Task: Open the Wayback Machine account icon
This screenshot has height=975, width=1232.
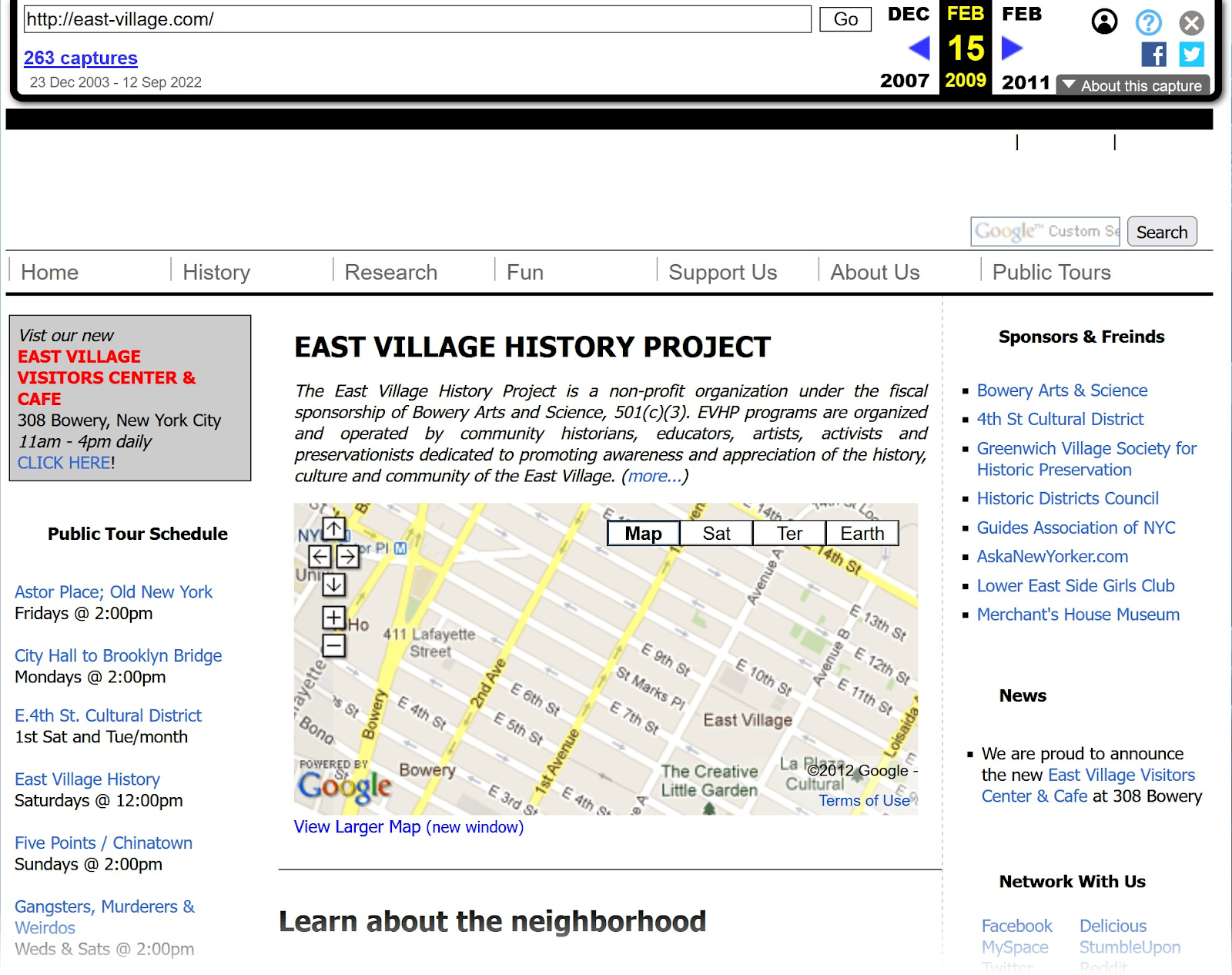Action: (x=1104, y=22)
